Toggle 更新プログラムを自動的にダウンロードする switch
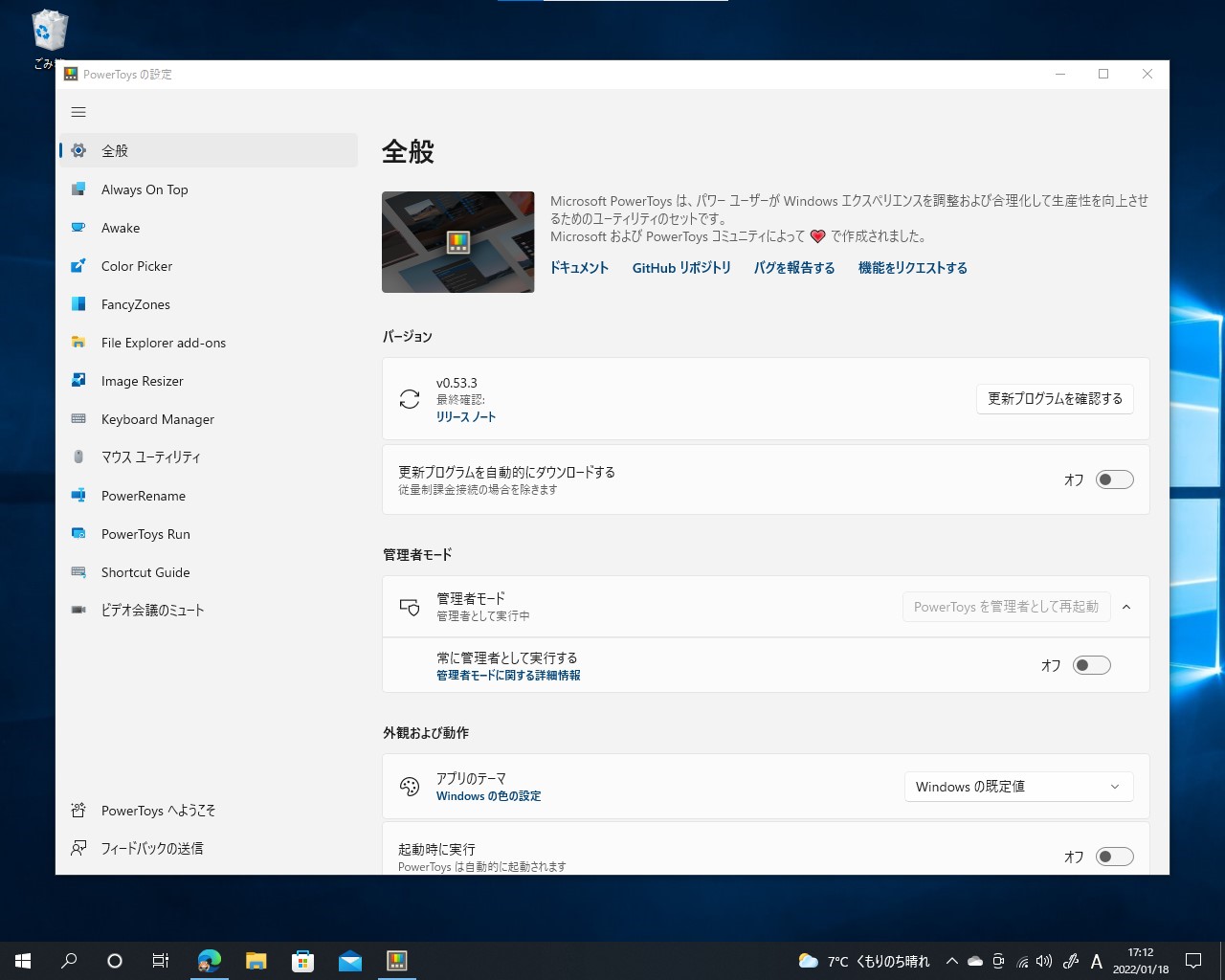The image size is (1225, 980). point(1115,479)
